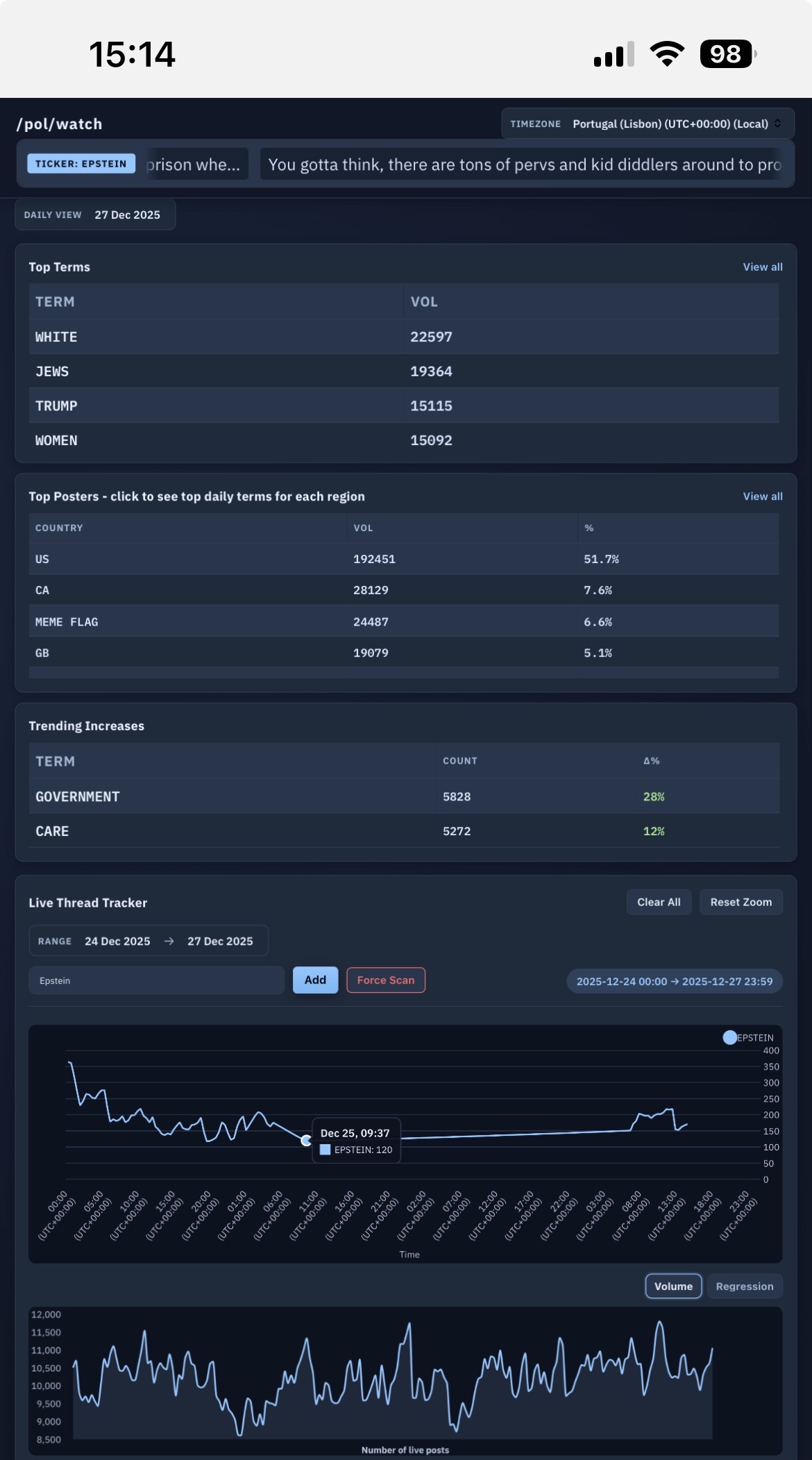Open the CA country row
The height and width of the screenshot is (1460, 812).
coord(404,590)
